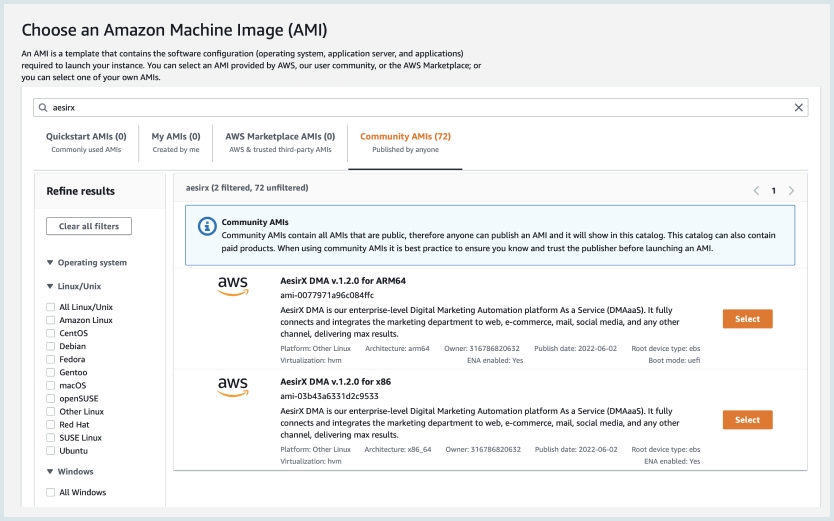834x521 pixels.
Task: Click the Community AMIs info icon
Action: click(207, 226)
